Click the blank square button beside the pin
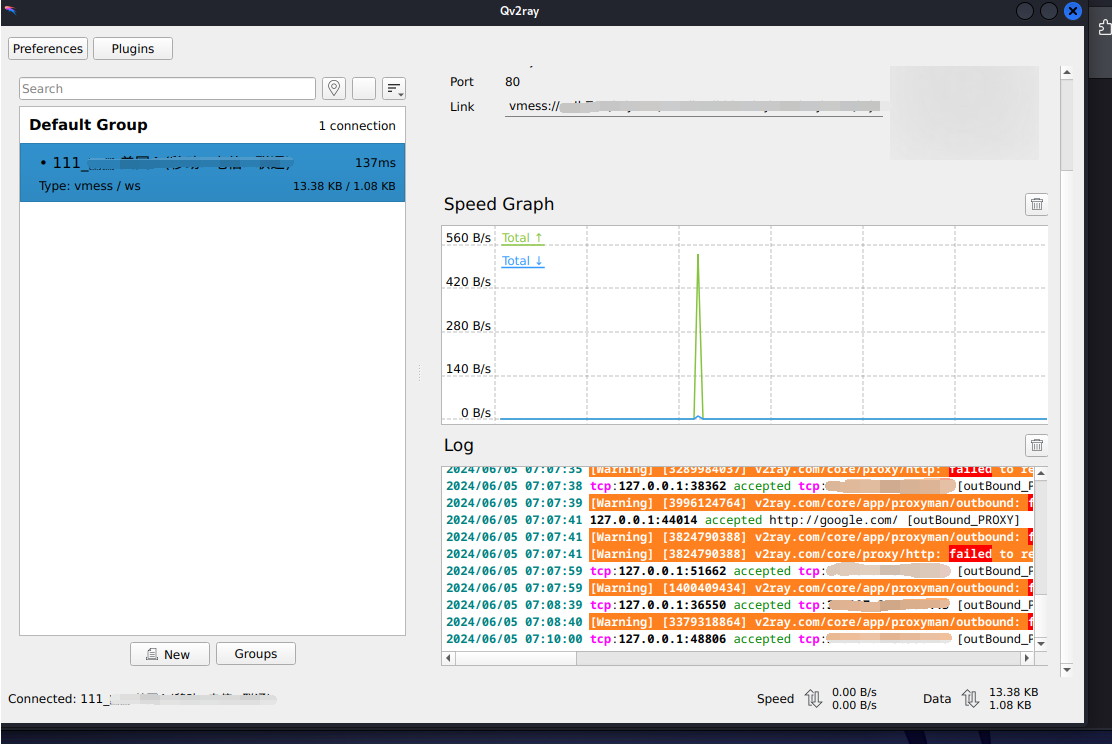1112x744 pixels. [x=364, y=88]
